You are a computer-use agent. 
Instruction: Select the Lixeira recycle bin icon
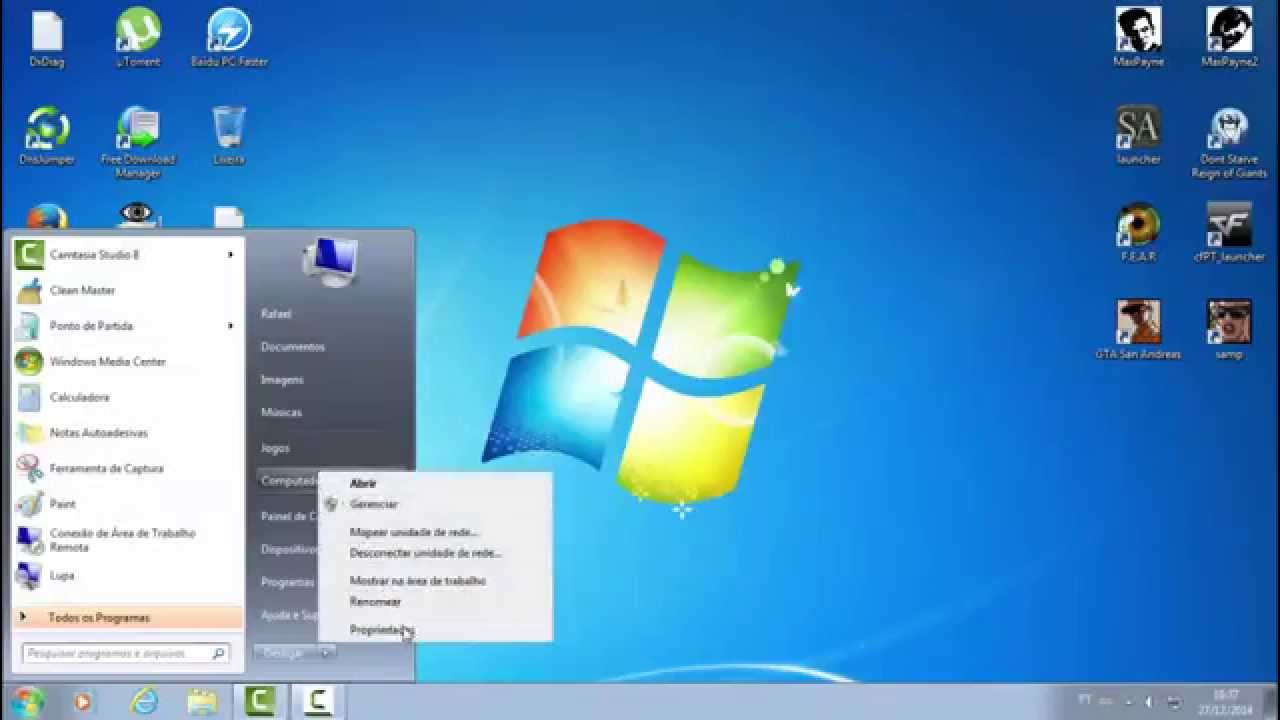(229, 135)
